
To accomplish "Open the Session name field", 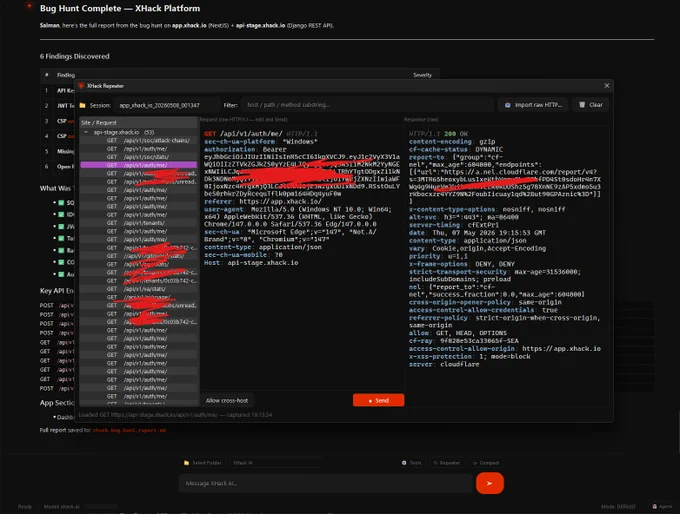I will (167, 105).
